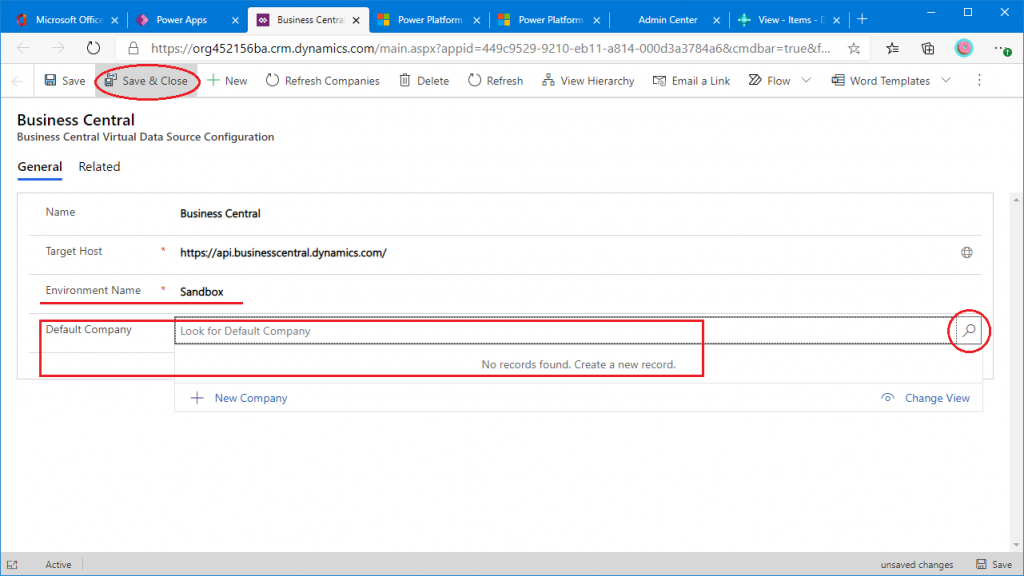
Task: Click Email a Link
Action: pyautogui.click(x=691, y=80)
